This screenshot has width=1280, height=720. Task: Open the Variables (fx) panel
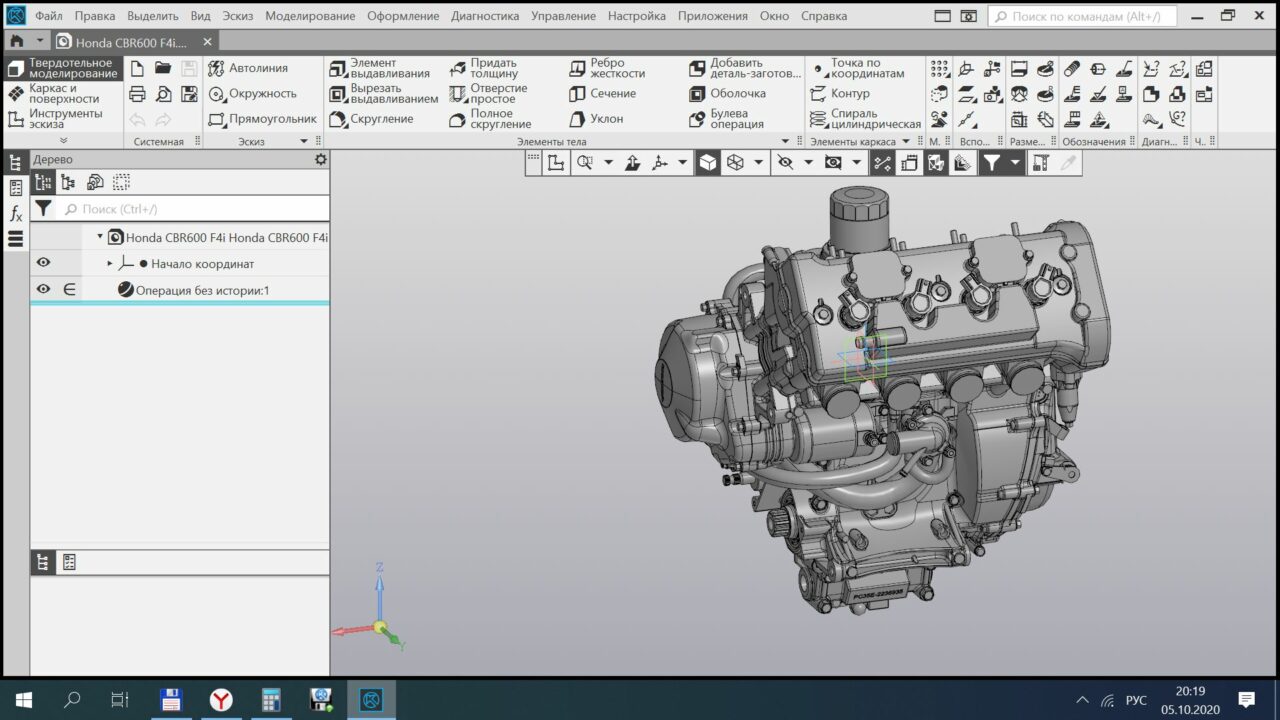(15, 213)
